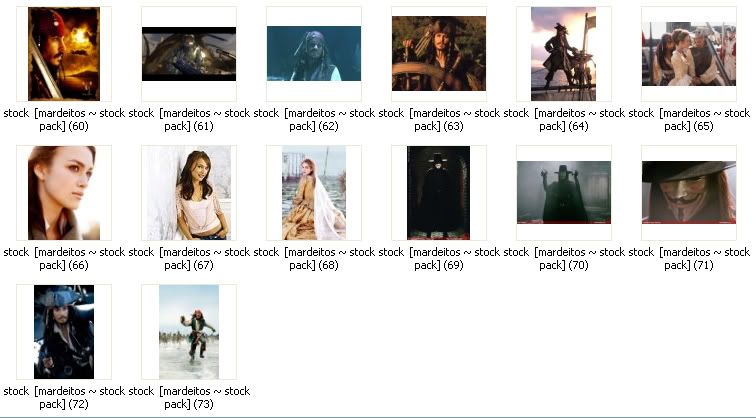
Task: Select the pirate portrait thumbnail (72)
Action: pos(64,332)
